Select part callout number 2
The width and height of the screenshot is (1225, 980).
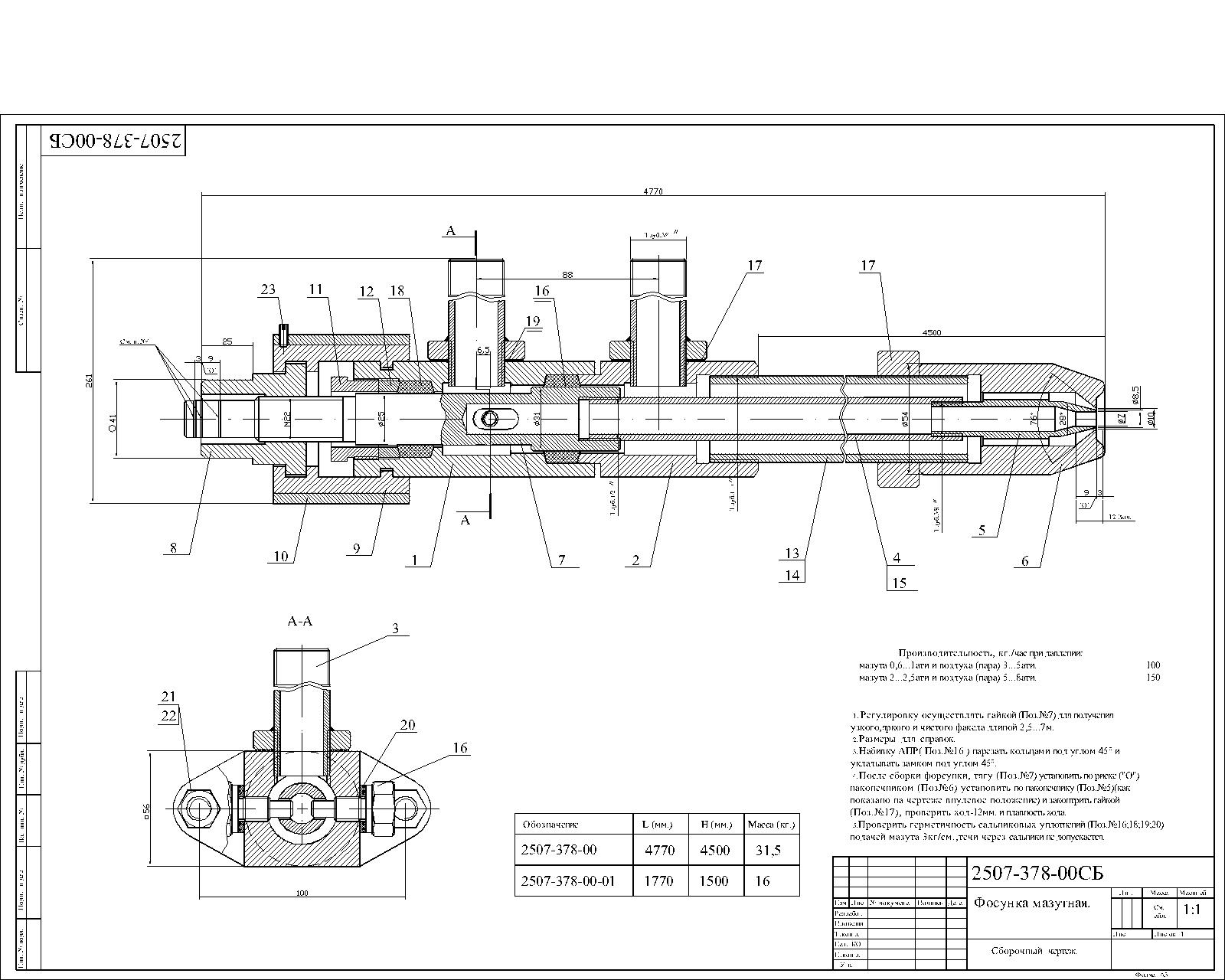coord(635,560)
